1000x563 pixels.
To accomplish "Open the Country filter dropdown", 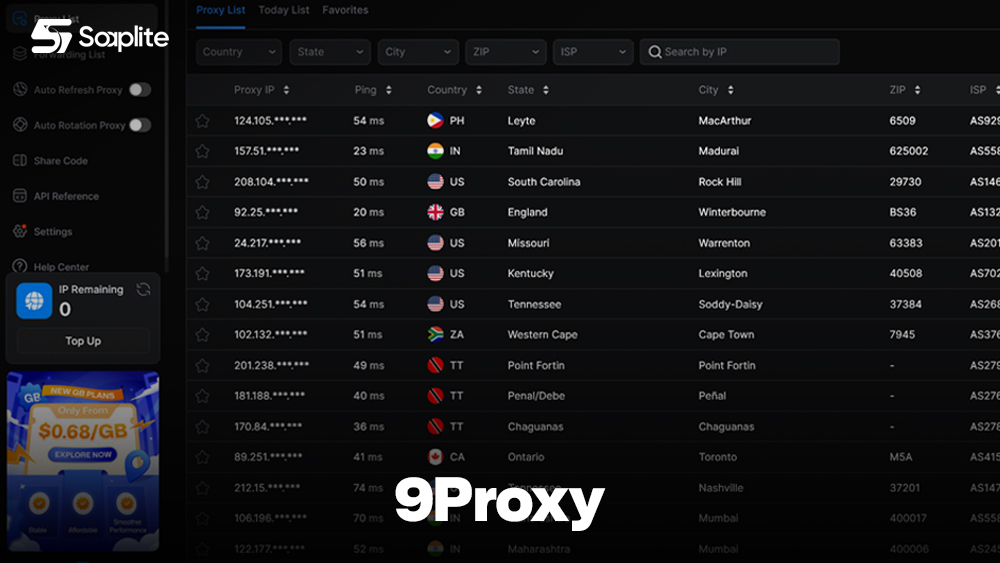I will [x=239, y=52].
